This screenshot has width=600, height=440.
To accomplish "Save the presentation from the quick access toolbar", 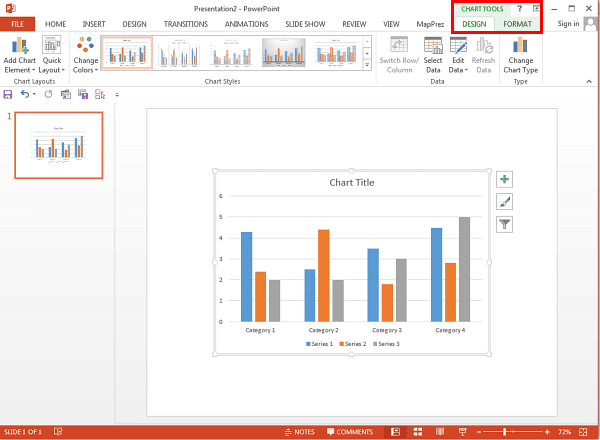I will click(x=8, y=94).
